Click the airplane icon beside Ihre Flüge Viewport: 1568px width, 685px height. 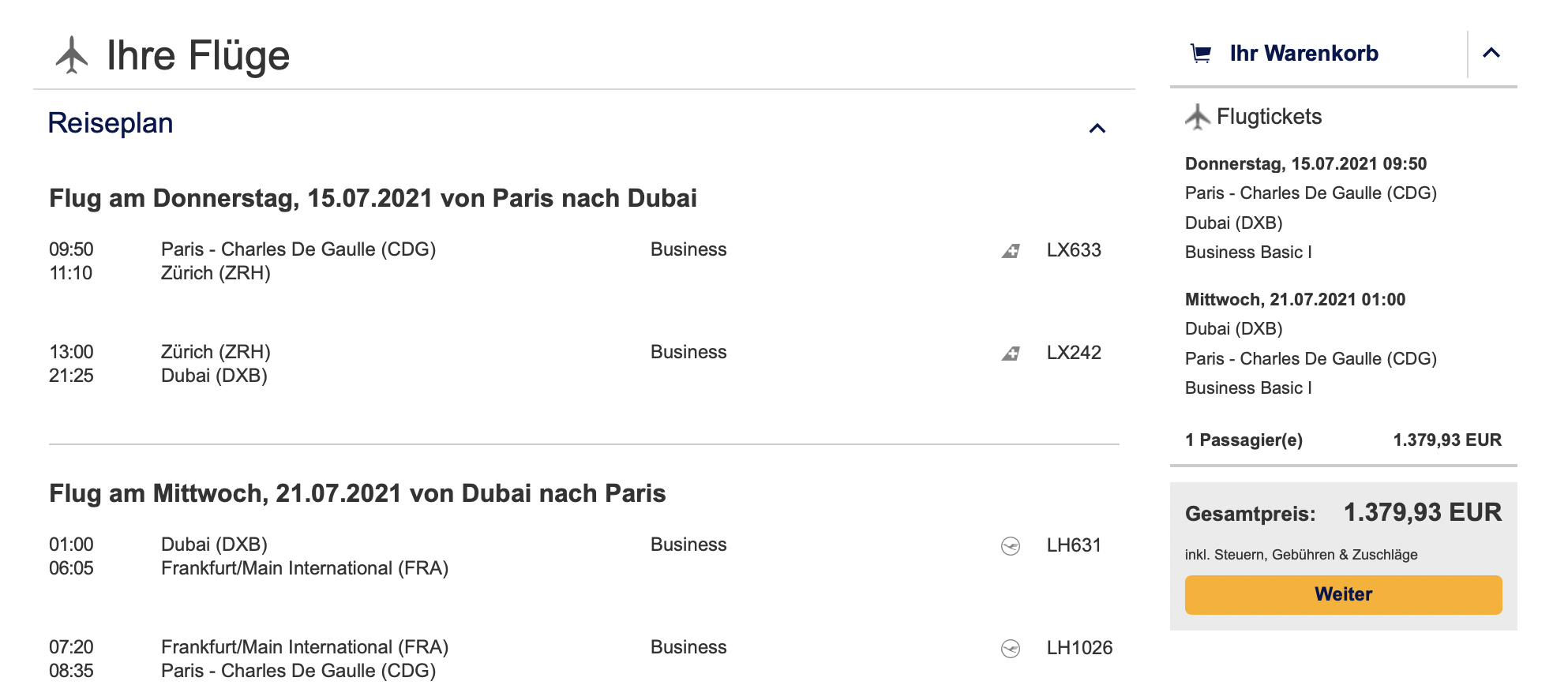point(72,55)
